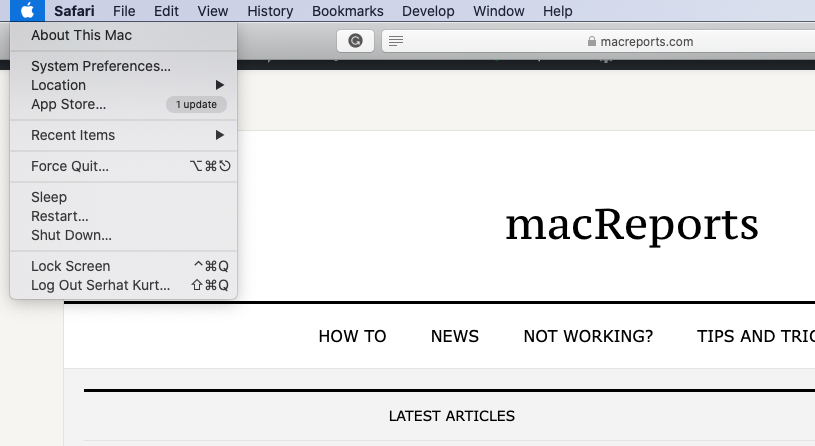Select Force Quit menu item
Image resolution: width=815 pixels, height=446 pixels.
(x=124, y=166)
